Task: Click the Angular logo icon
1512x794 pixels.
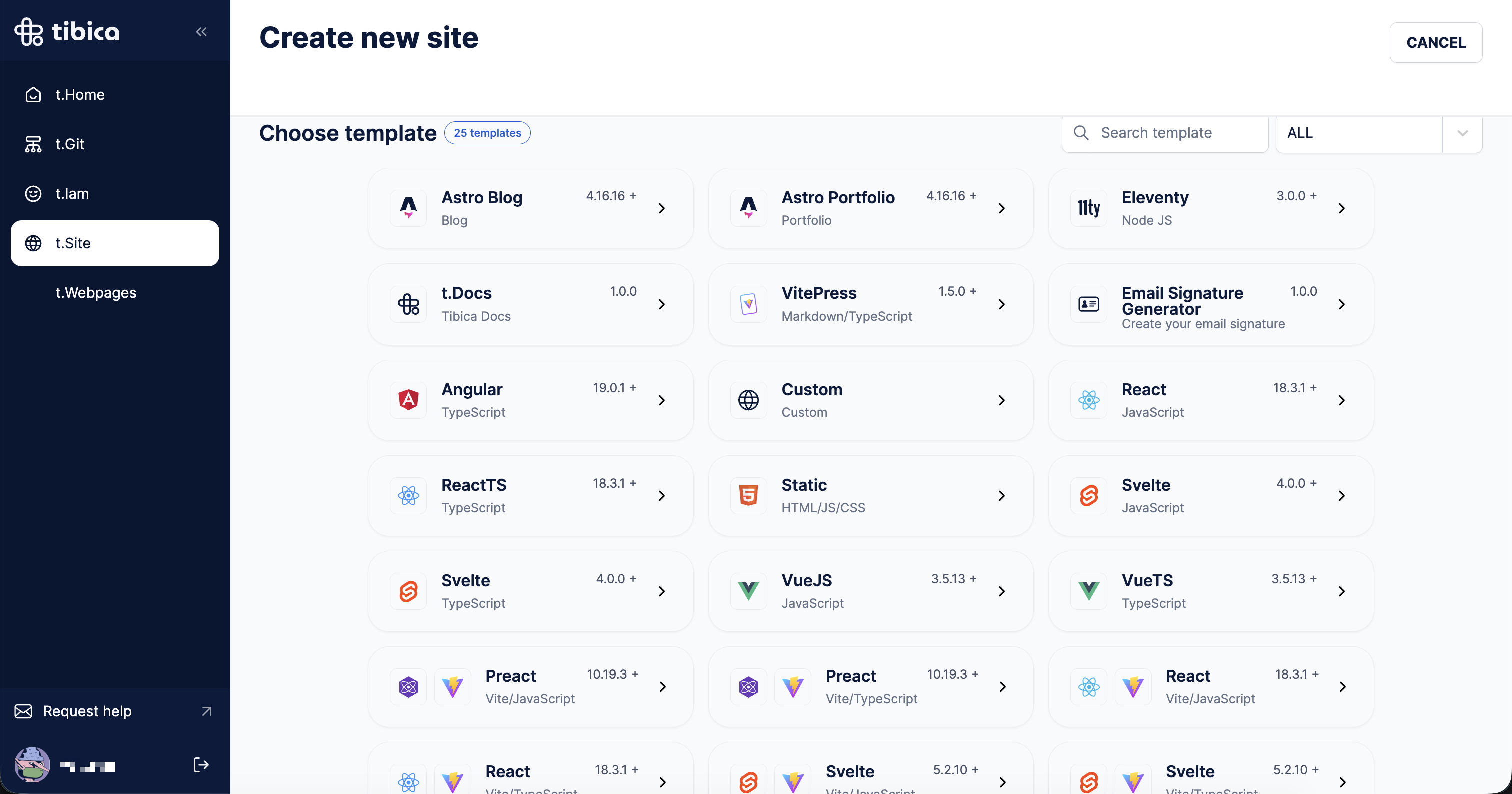Action: tap(408, 400)
